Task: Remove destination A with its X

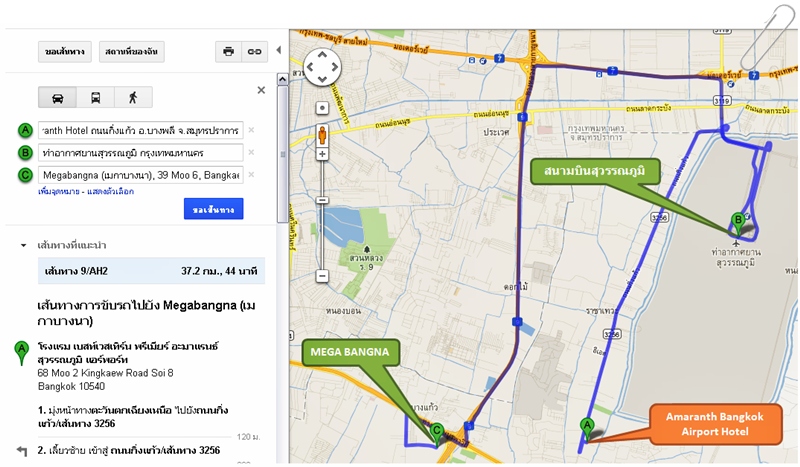Action: [251, 130]
